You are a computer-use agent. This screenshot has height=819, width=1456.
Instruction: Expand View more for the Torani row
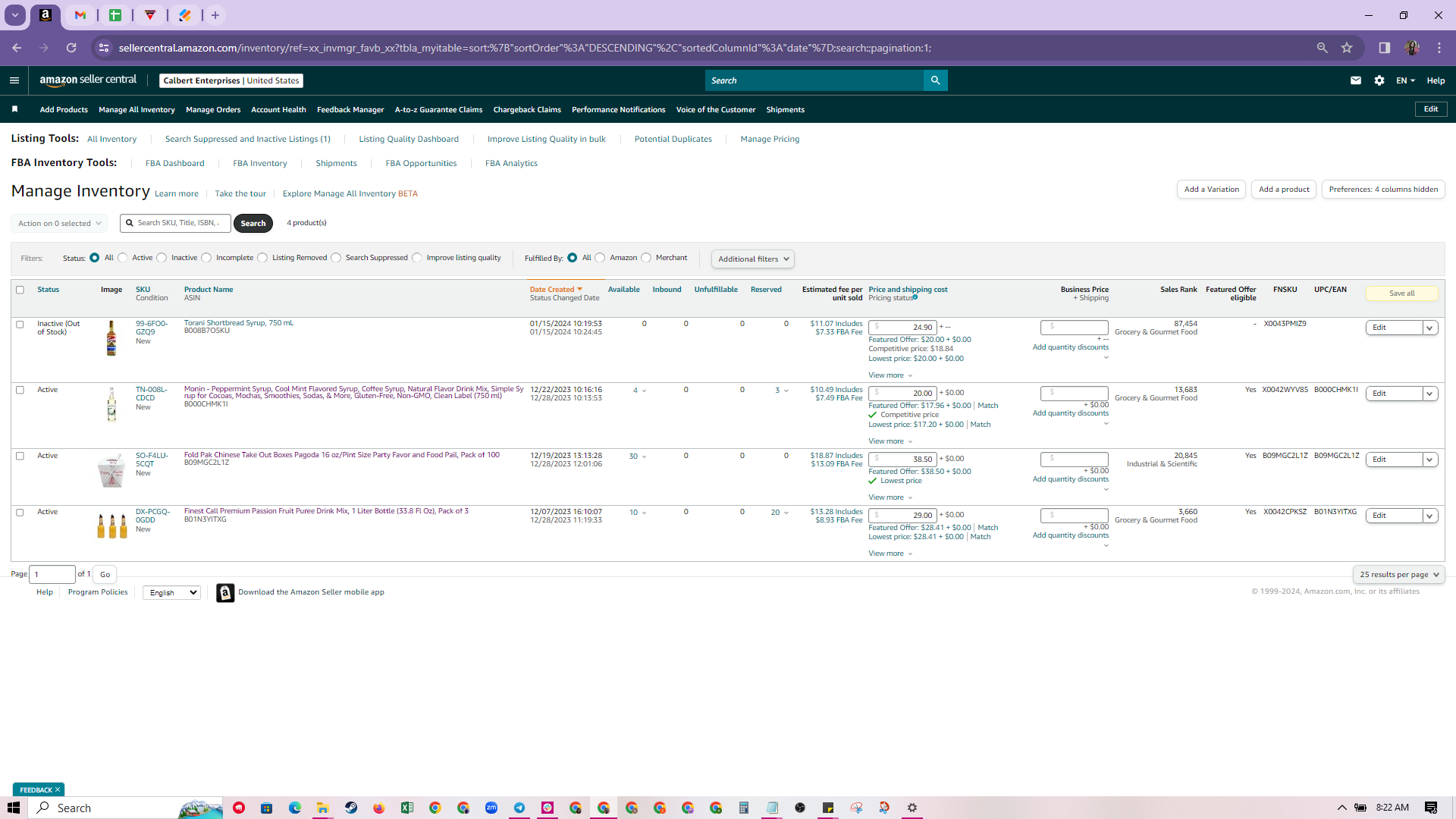point(890,375)
